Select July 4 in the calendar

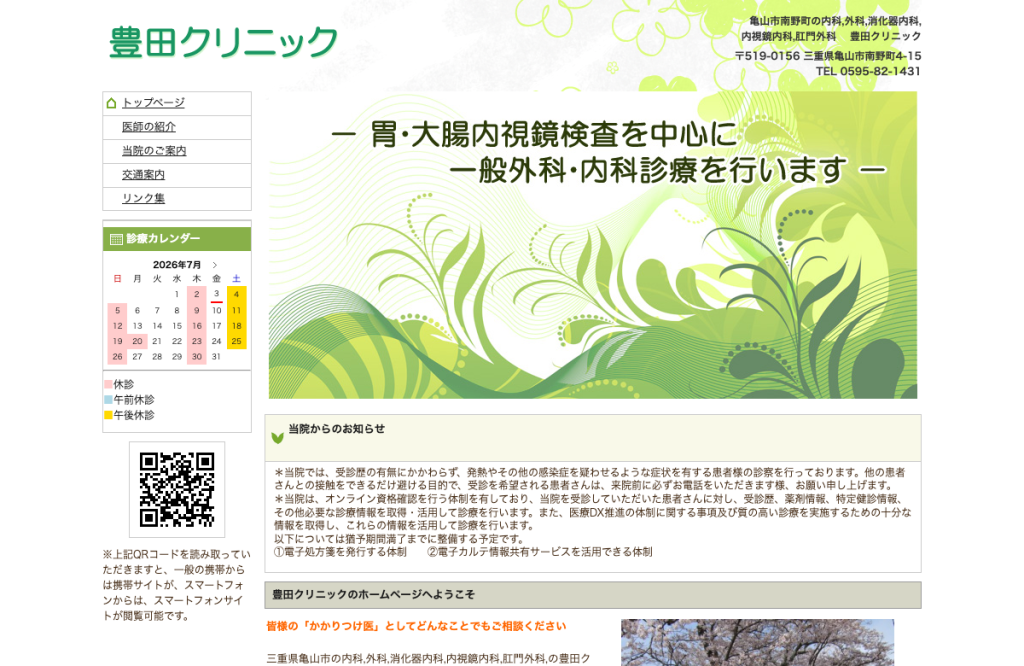[236, 294]
